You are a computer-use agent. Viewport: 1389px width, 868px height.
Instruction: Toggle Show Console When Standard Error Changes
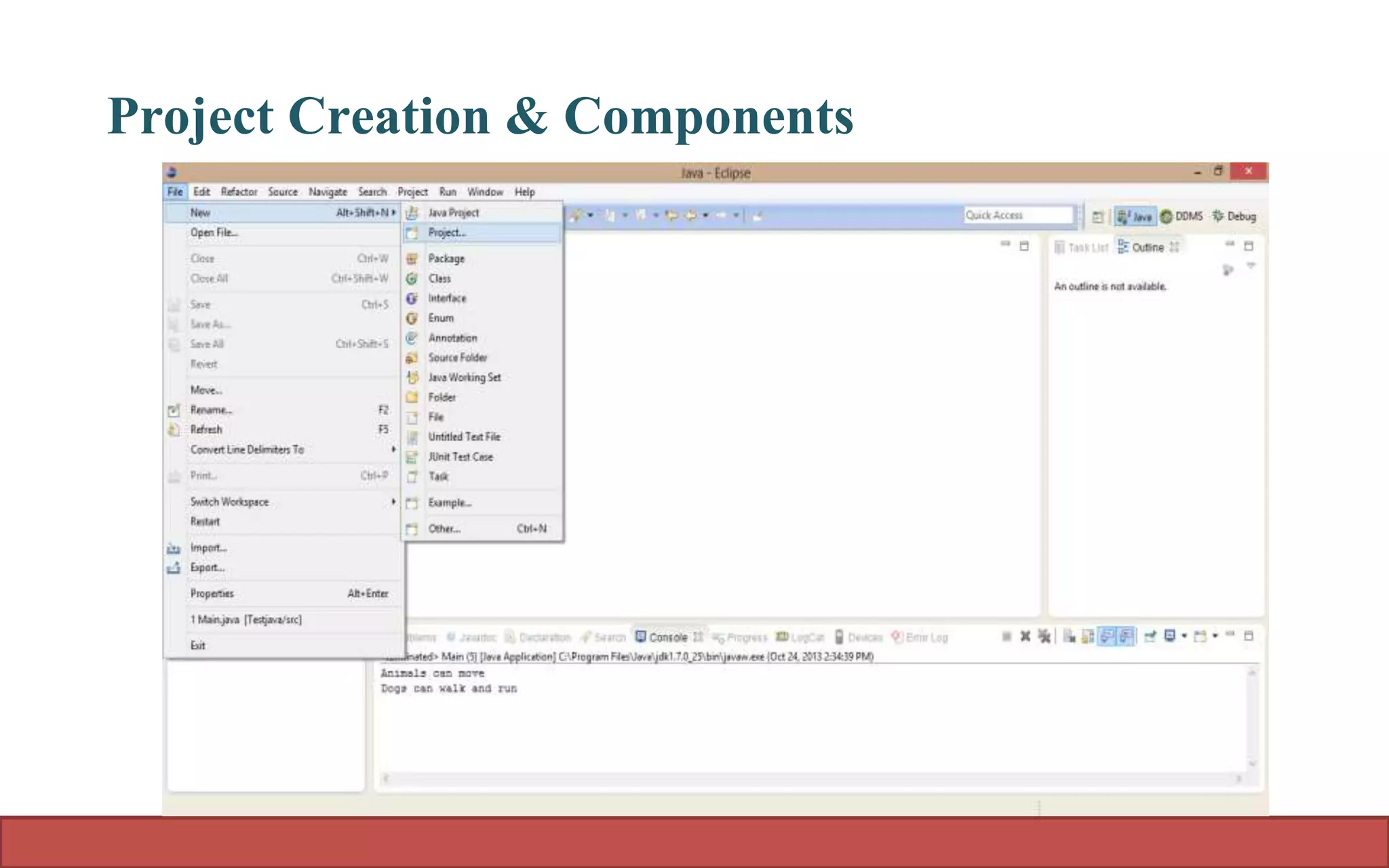pyautogui.click(x=1126, y=637)
